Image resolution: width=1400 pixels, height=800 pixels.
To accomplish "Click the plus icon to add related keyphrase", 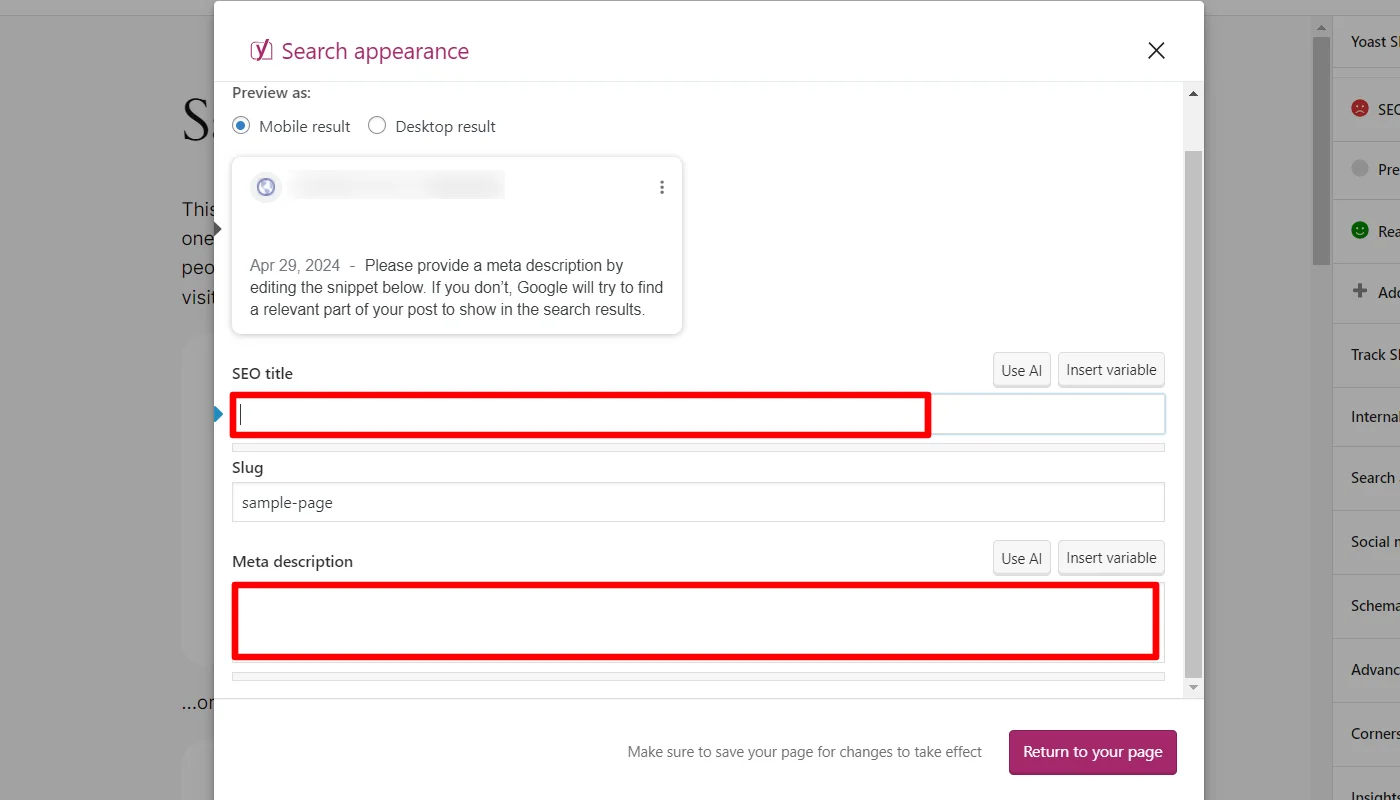I will pyautogui.click(x=1360, y=292).
